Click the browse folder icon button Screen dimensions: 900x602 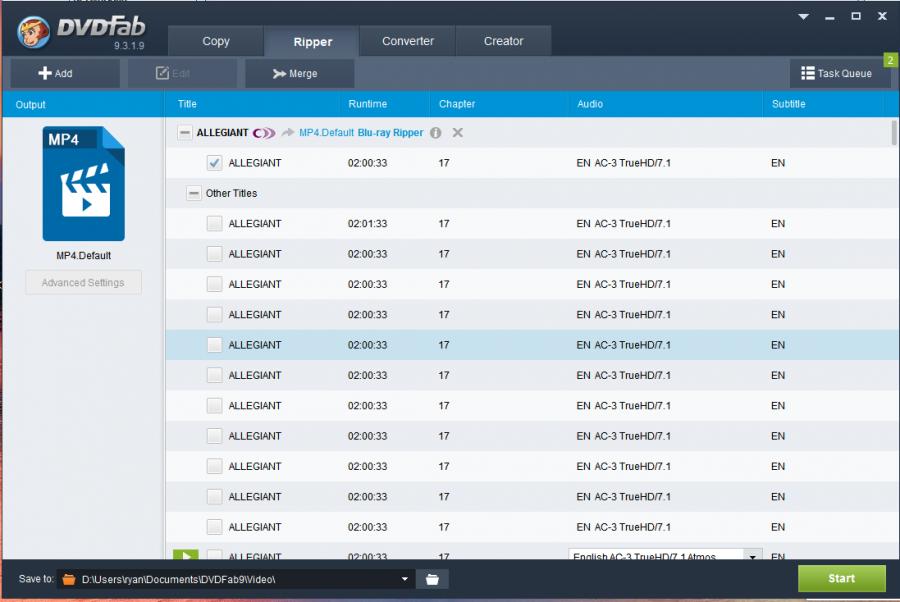pyautogui.click(x=432, y=579)
